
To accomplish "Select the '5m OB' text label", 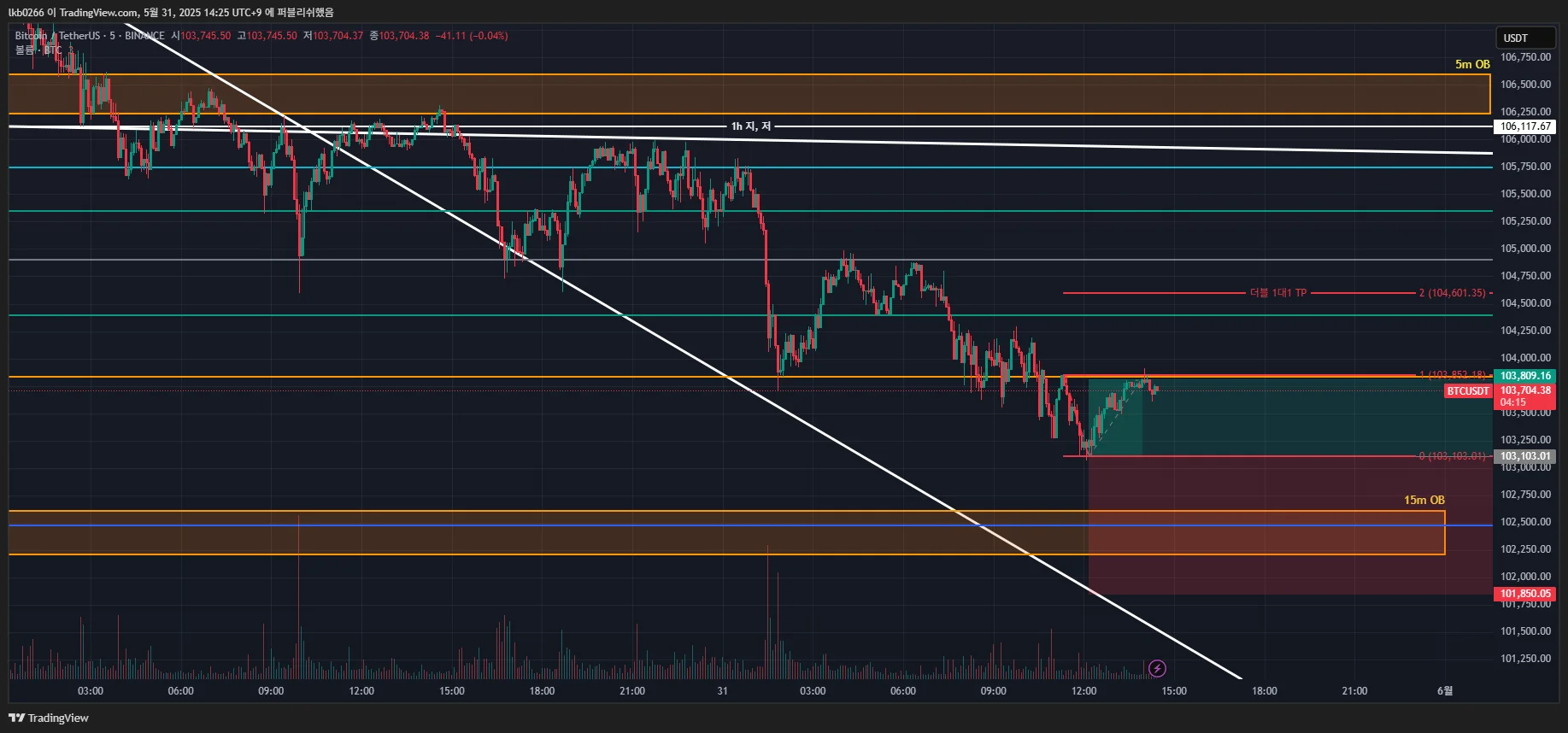I will (x=1472, y=64).
